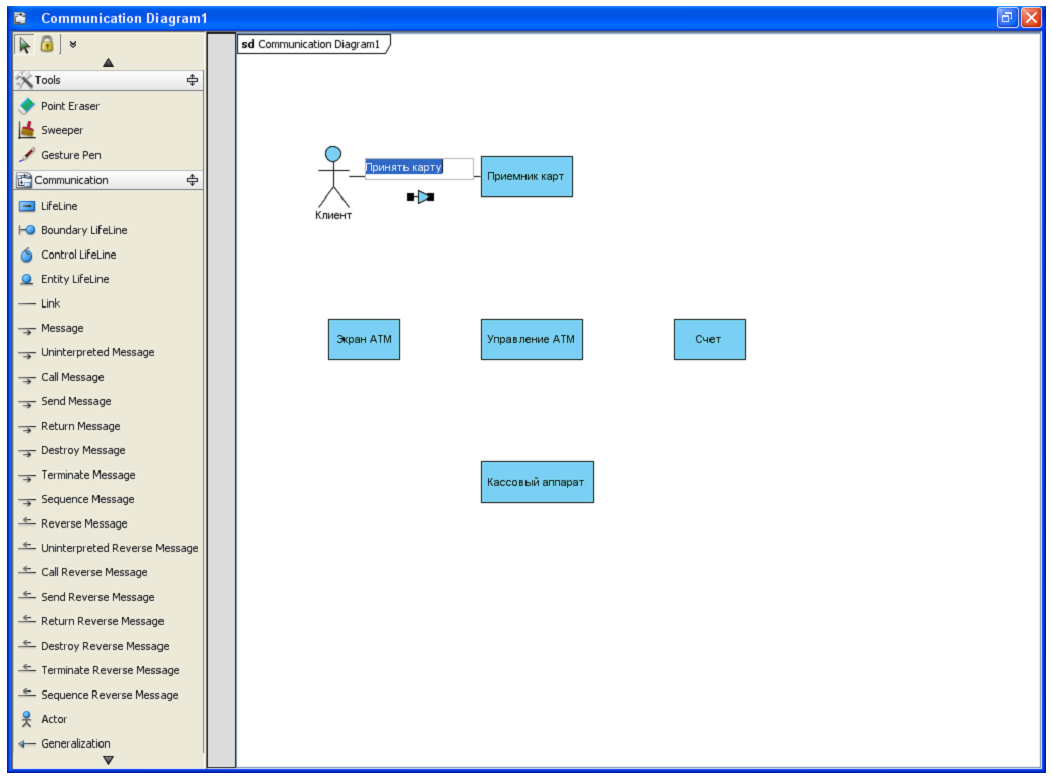The image size is (1052, 776).
Task: Click the message name input field
Action: click(419, 168)
